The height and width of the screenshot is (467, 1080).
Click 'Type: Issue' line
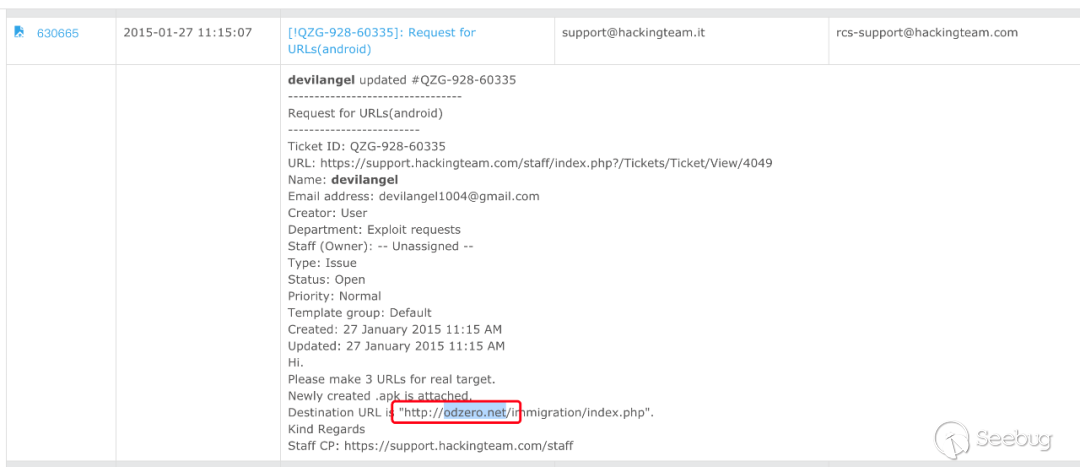coord(322,262)
